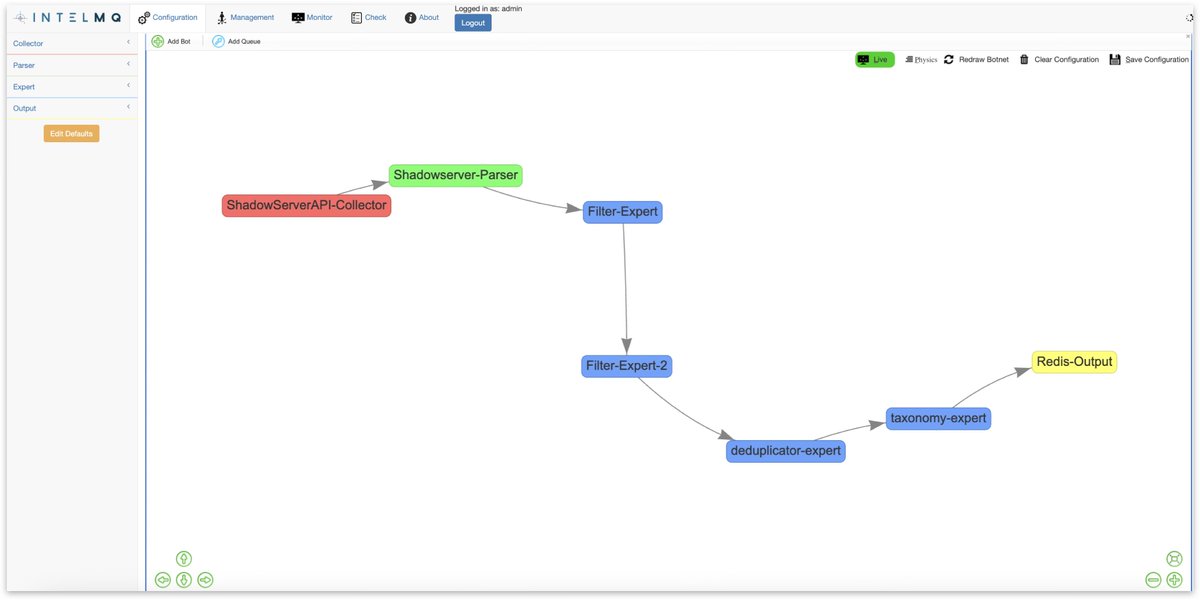1200x600 pixels.
Task: Click the Clear Configuration trash icon
Action: [x=1024, y=60]
